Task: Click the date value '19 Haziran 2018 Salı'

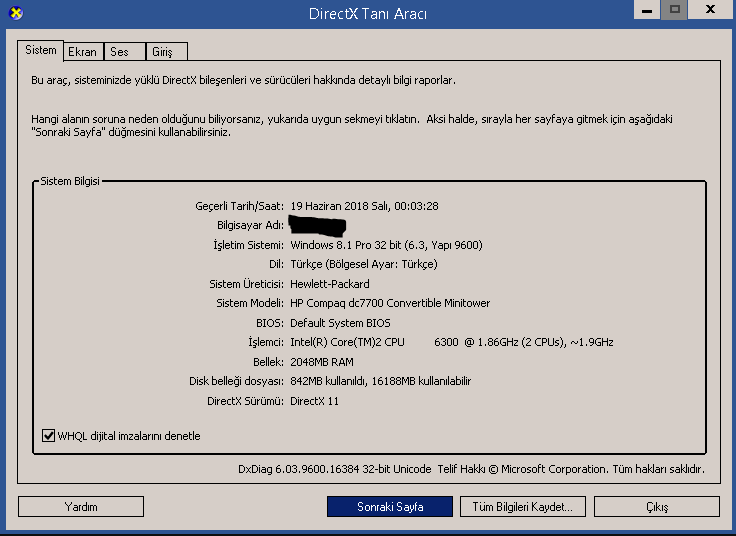Action: (340, 206)
